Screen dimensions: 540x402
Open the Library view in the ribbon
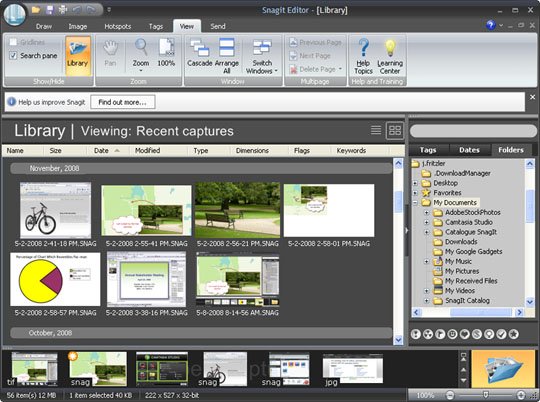tap(78, 55)
